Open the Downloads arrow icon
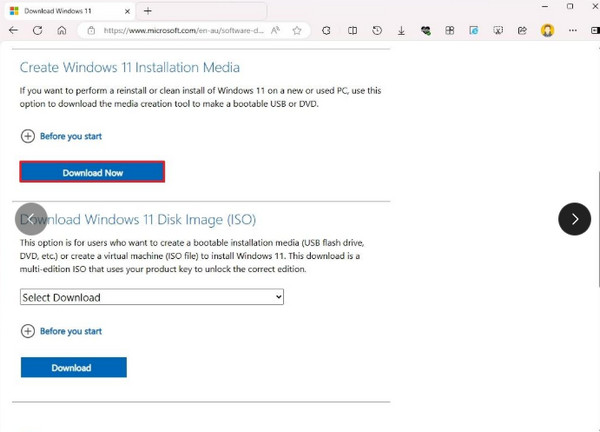This screenshot has width=600, height=432. pyautogui.click(x=401, y=31)
